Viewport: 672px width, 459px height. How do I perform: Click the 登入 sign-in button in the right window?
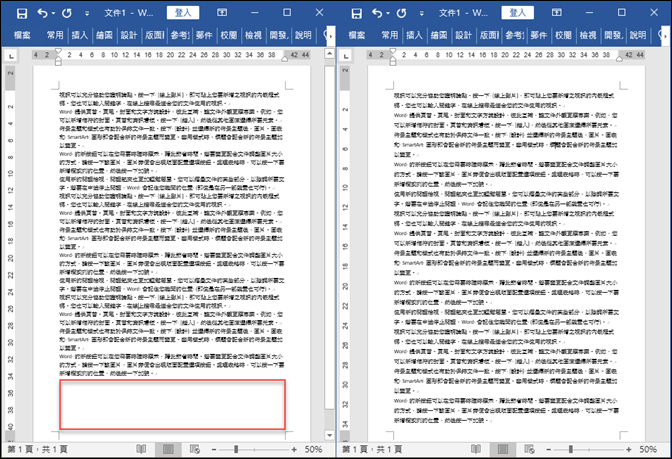click(x=518, y=13)
